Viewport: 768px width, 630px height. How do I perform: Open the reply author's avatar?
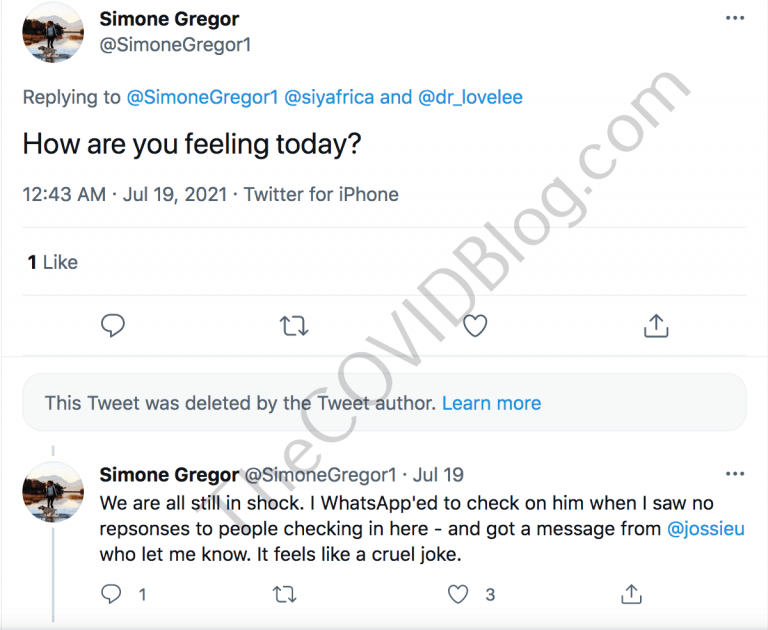click(x=53, y=493)
